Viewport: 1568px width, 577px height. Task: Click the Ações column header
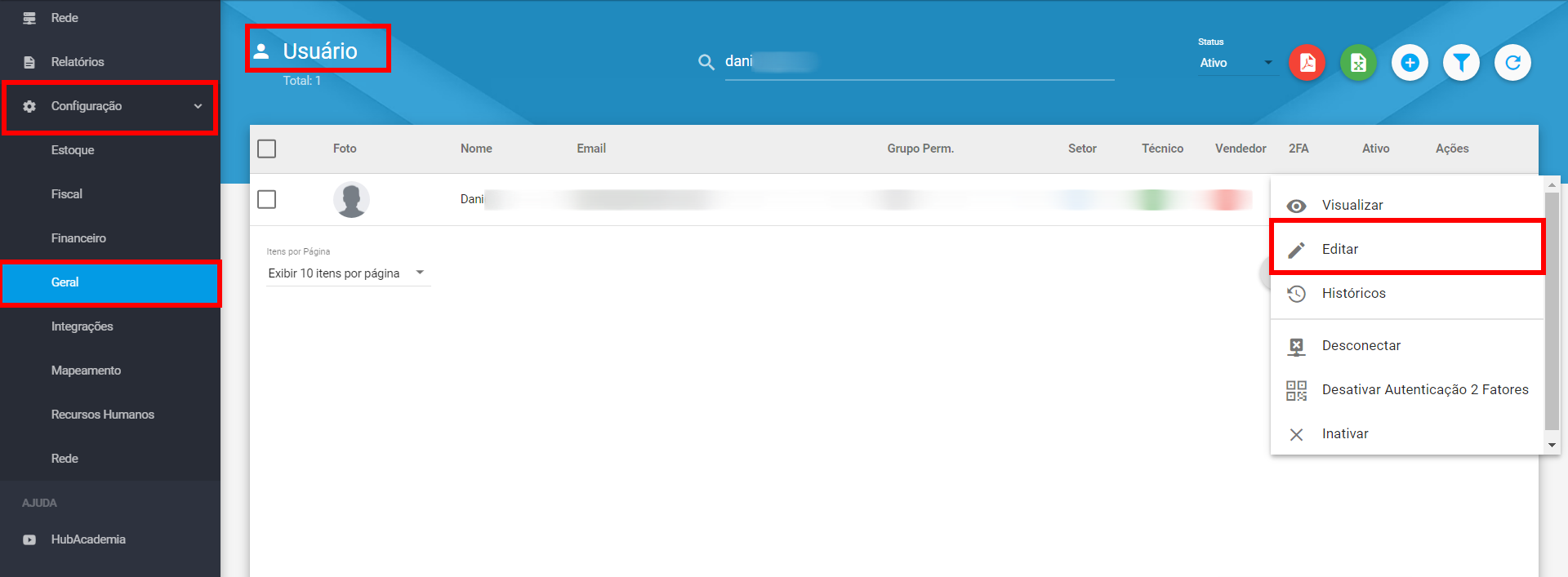coord(1452,149)
